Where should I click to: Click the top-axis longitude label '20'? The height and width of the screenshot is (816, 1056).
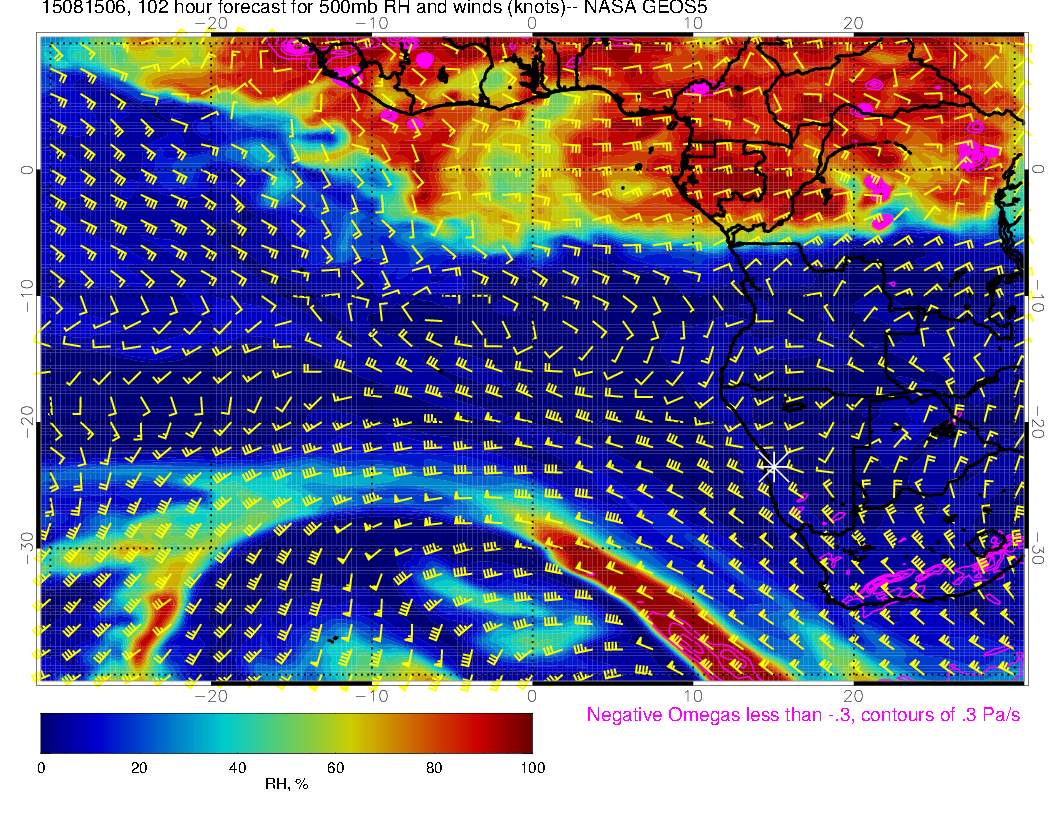tap(853, 23)
